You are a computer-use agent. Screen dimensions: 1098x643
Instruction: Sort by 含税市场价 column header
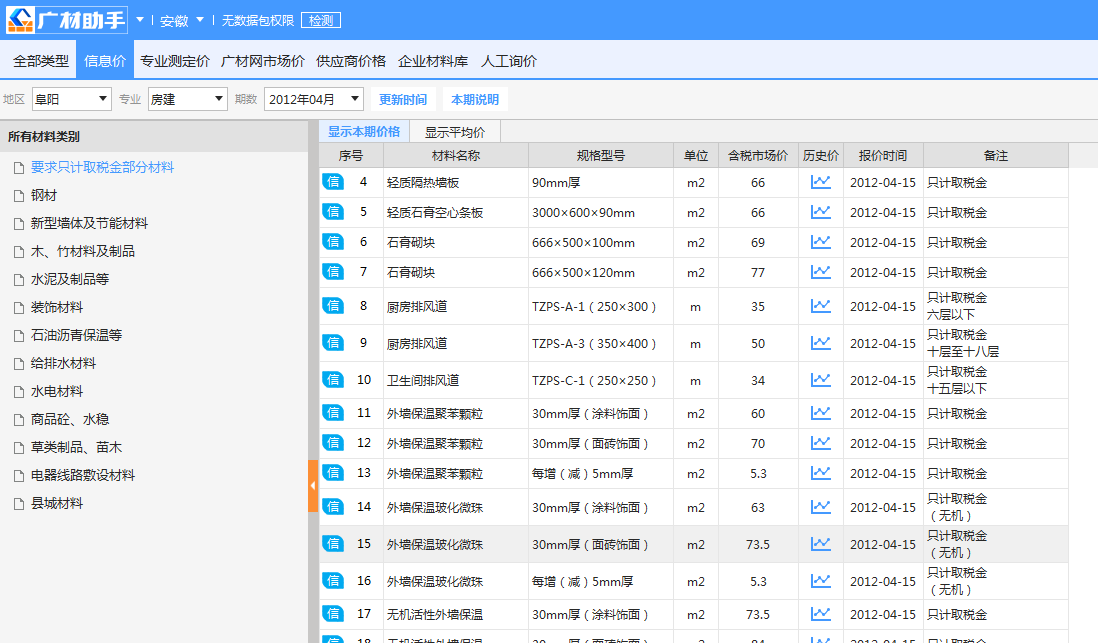click(x=758, y=155)
